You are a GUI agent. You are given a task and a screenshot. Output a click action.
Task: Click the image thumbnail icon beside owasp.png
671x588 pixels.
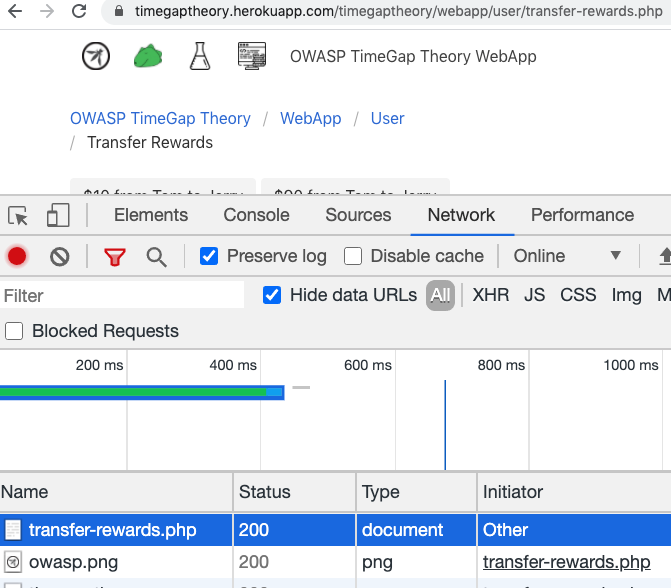tap(13, 562)
